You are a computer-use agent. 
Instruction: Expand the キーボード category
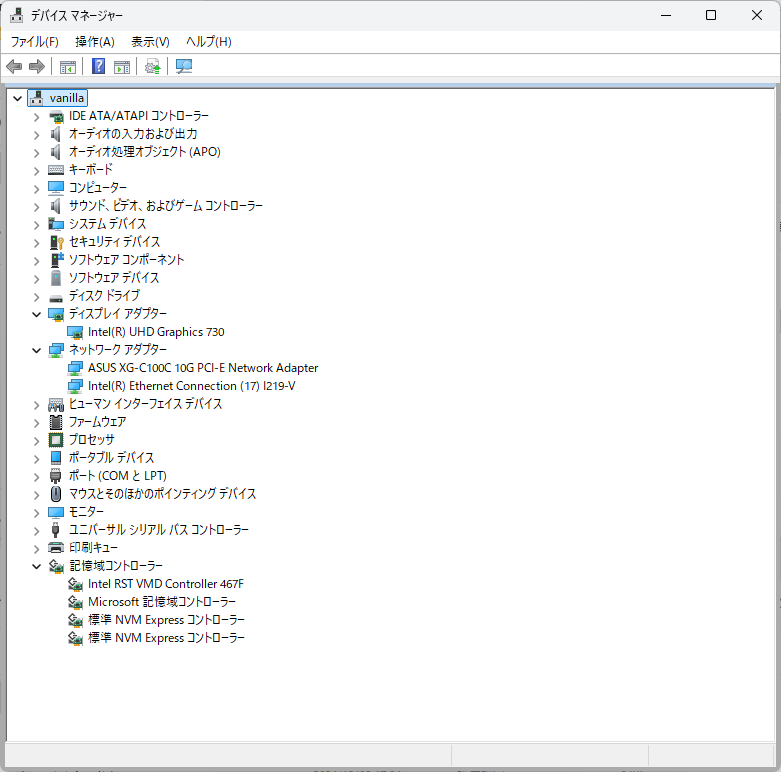[36, 170]
